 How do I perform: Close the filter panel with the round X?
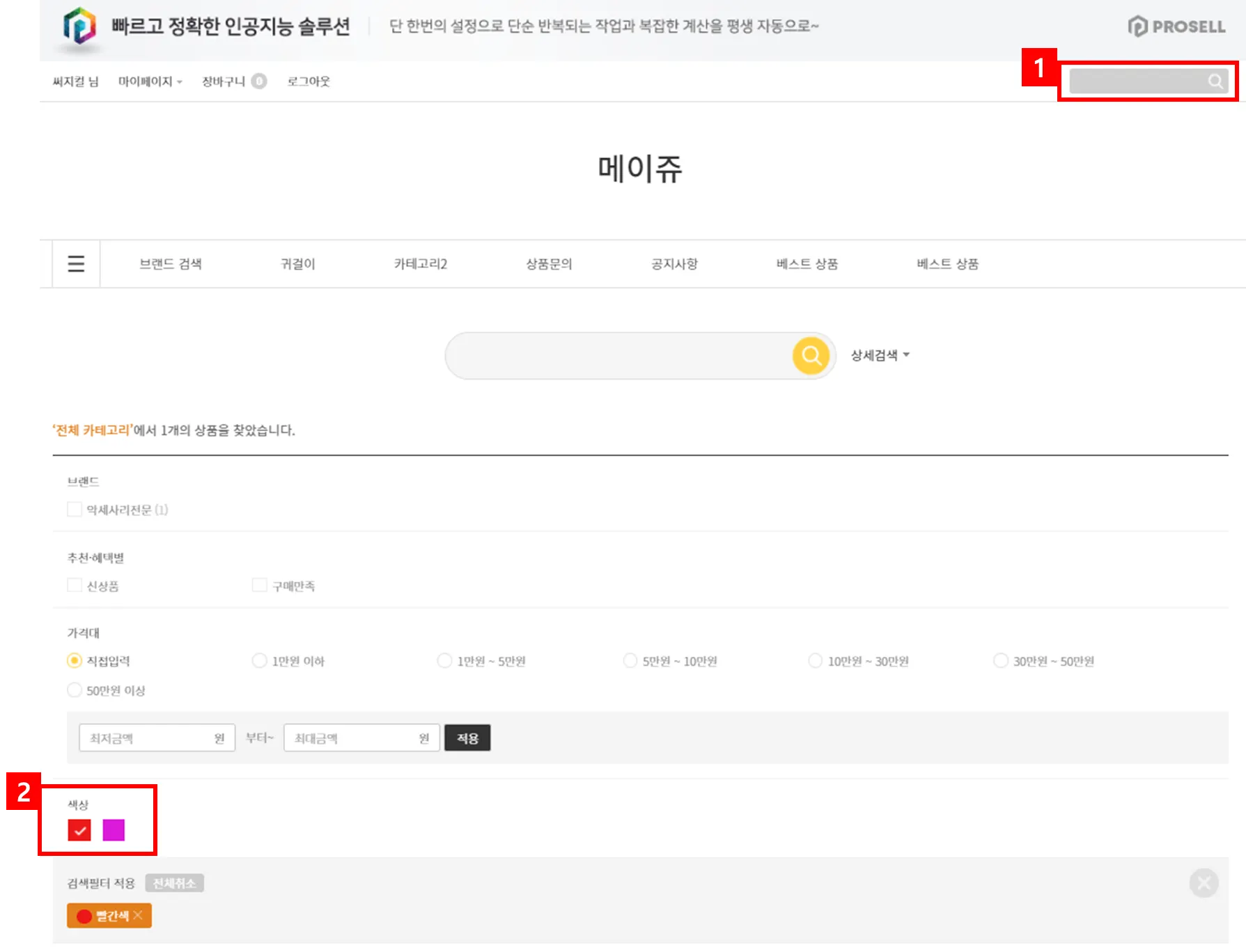point(1204,883)
